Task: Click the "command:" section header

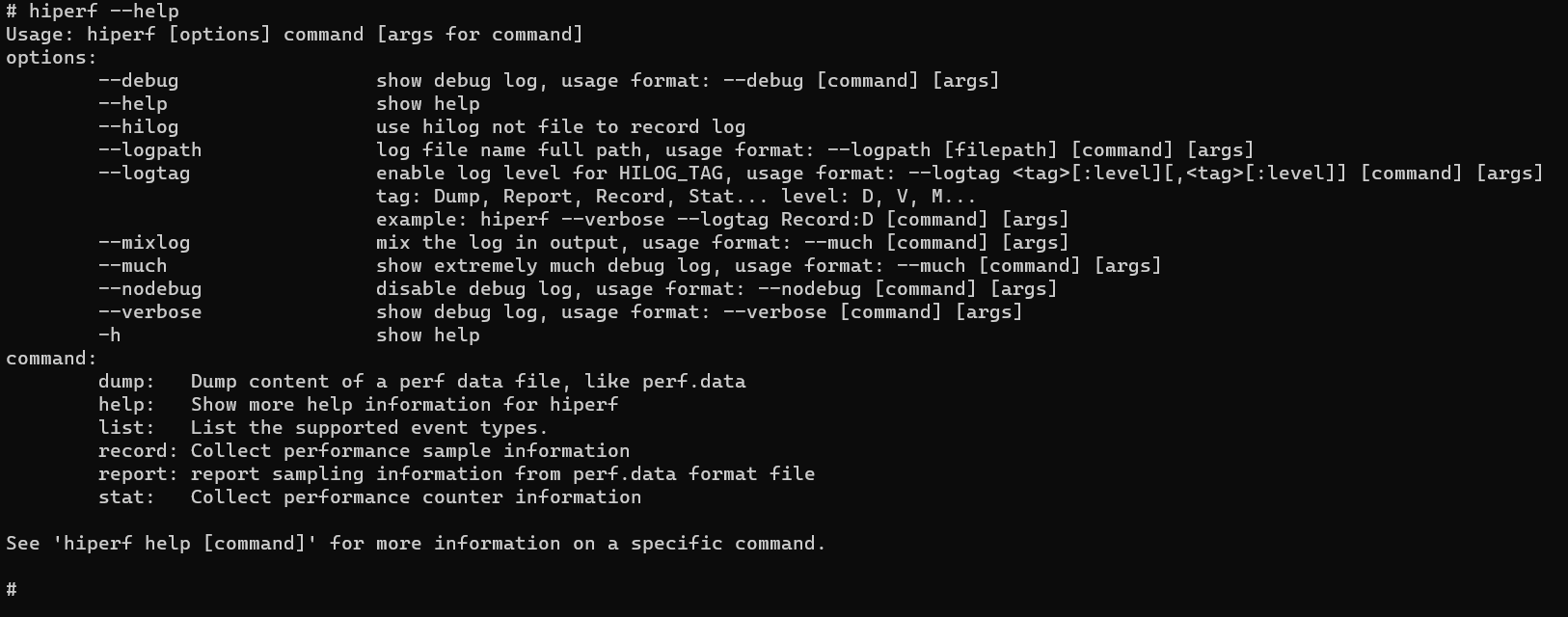Action: [x=51, y=359]
